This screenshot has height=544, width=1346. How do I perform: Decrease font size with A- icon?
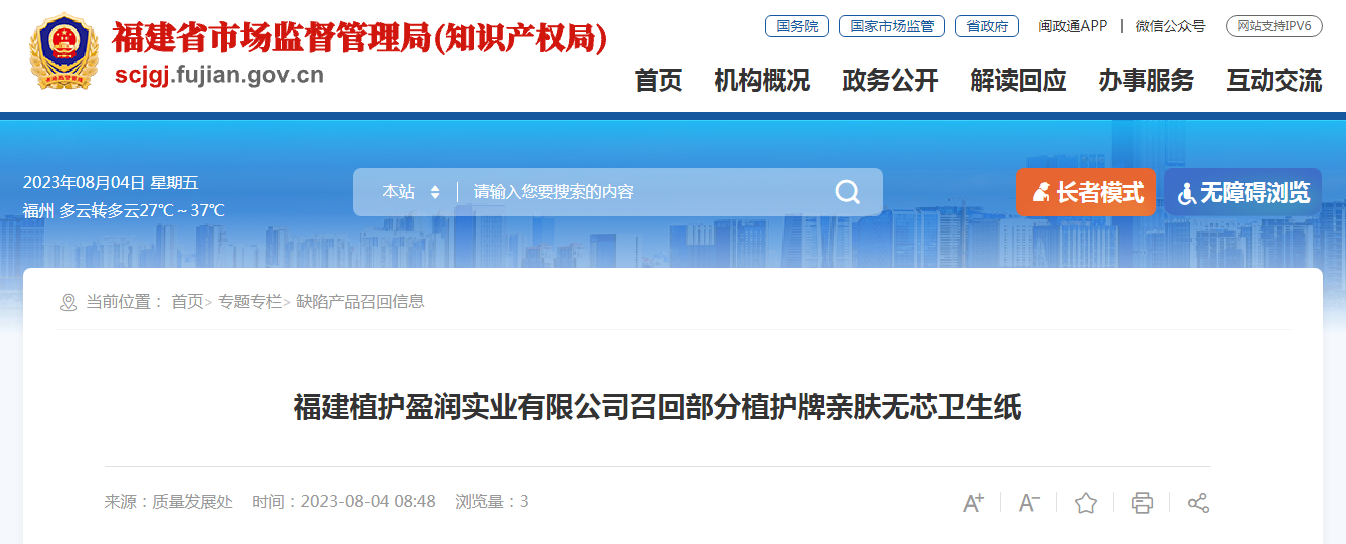click(x=1029, y=503)
